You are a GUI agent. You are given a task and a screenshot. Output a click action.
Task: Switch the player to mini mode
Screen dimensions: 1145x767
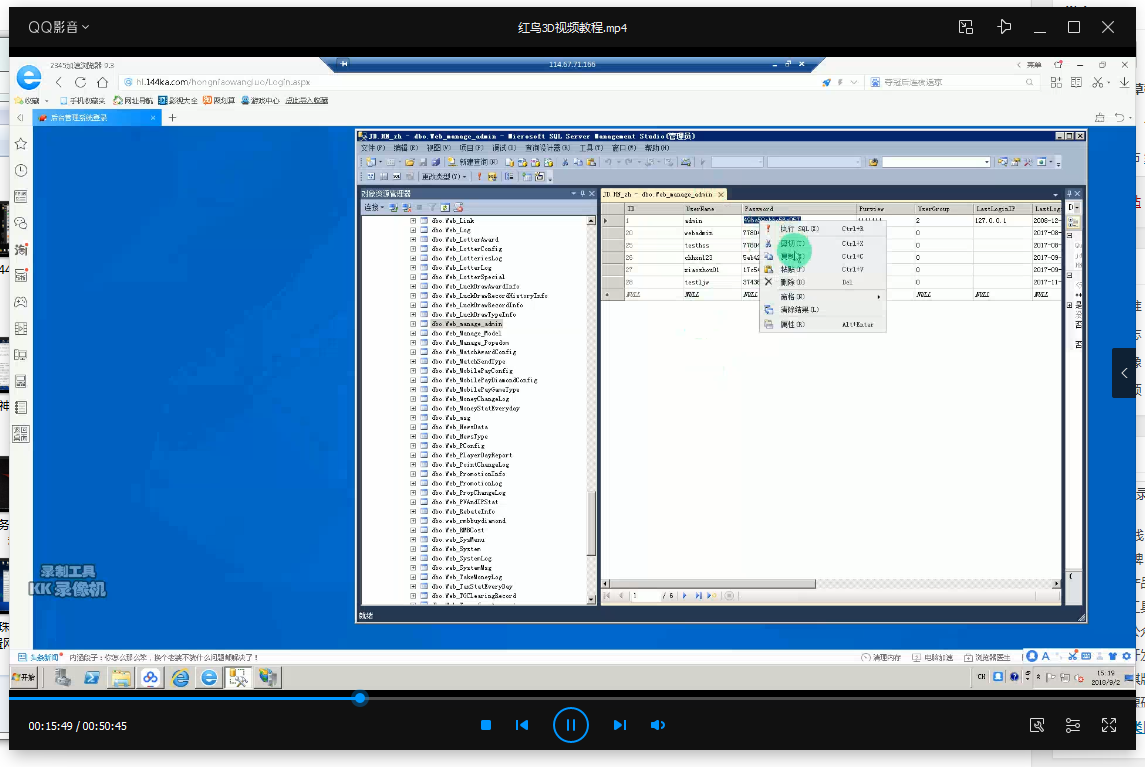(x=965, y=27)
